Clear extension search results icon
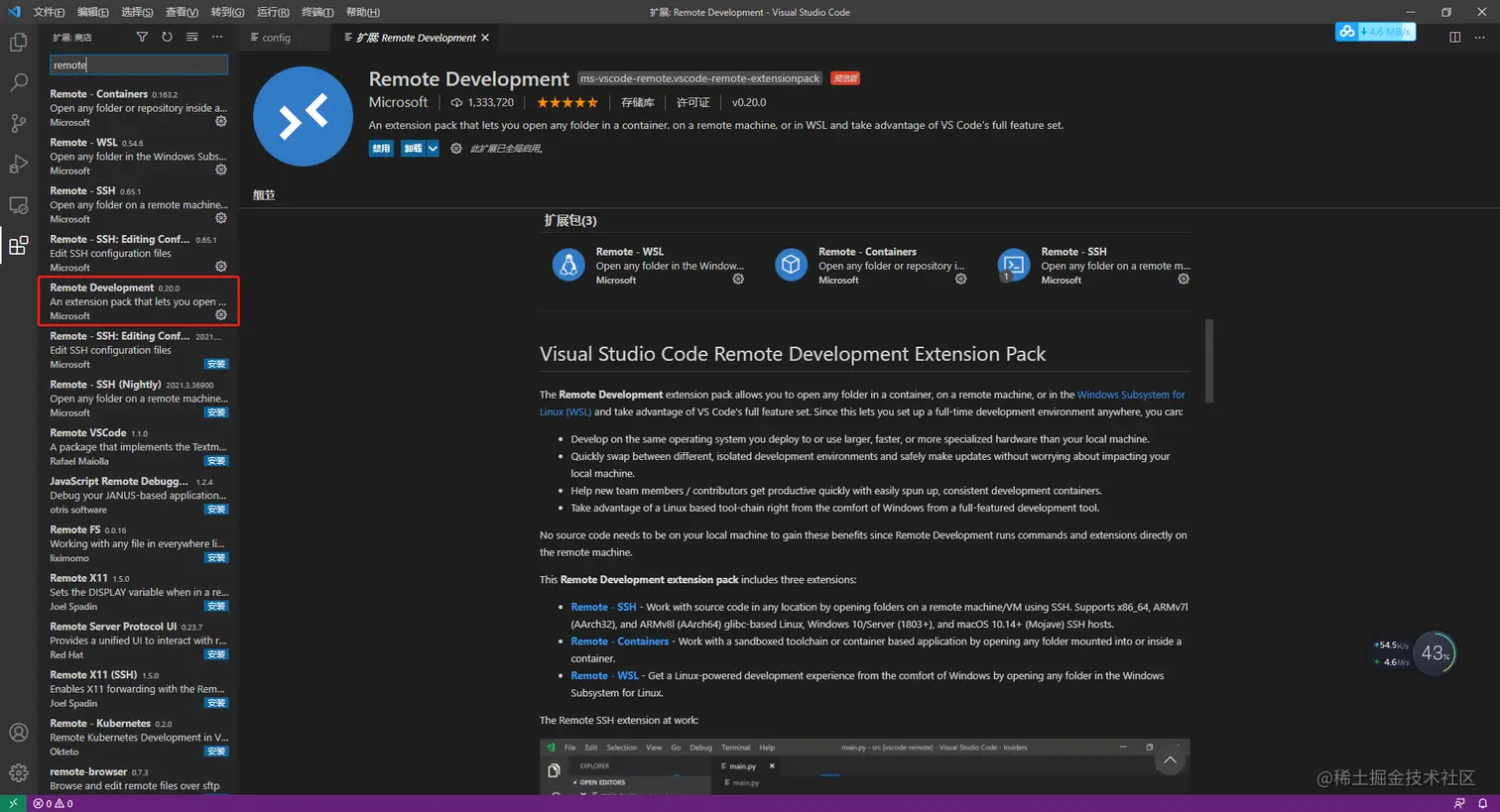This screenshot has height=812, width=1500. [192, 38]
